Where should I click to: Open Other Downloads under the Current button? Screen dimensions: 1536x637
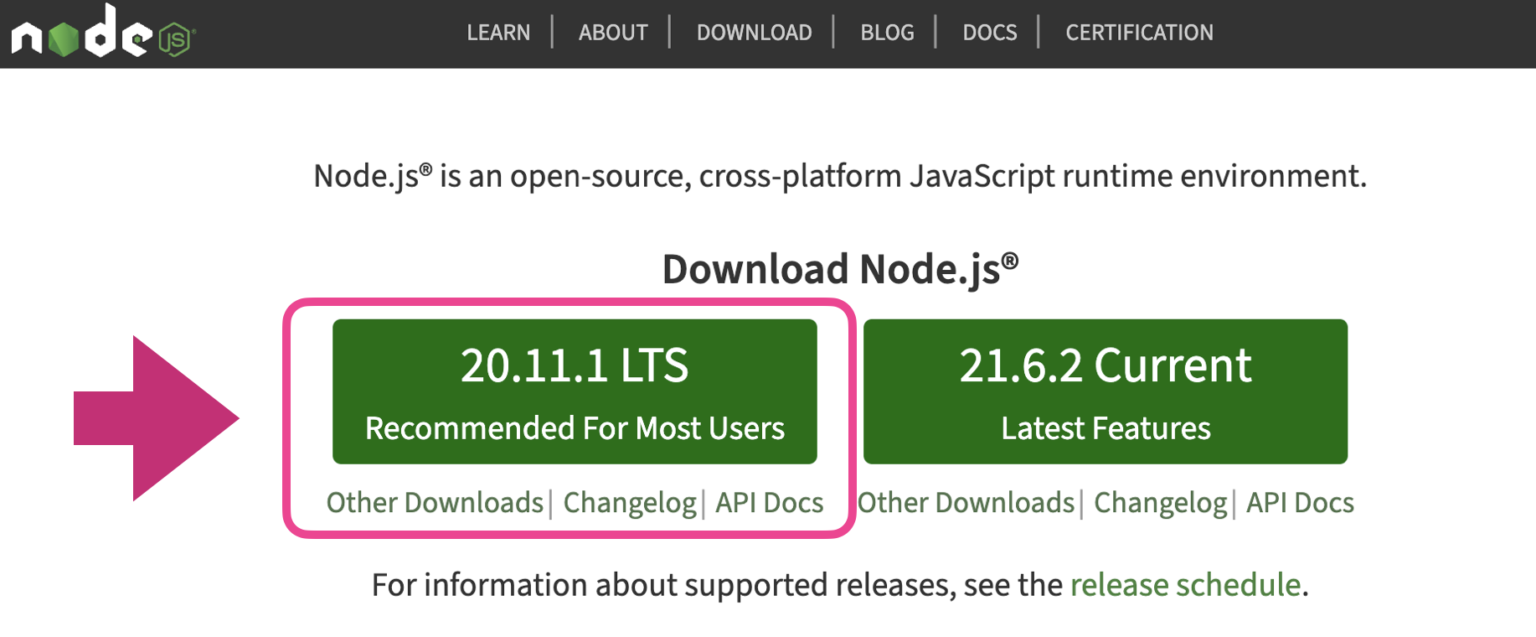[x=965, y=502]
